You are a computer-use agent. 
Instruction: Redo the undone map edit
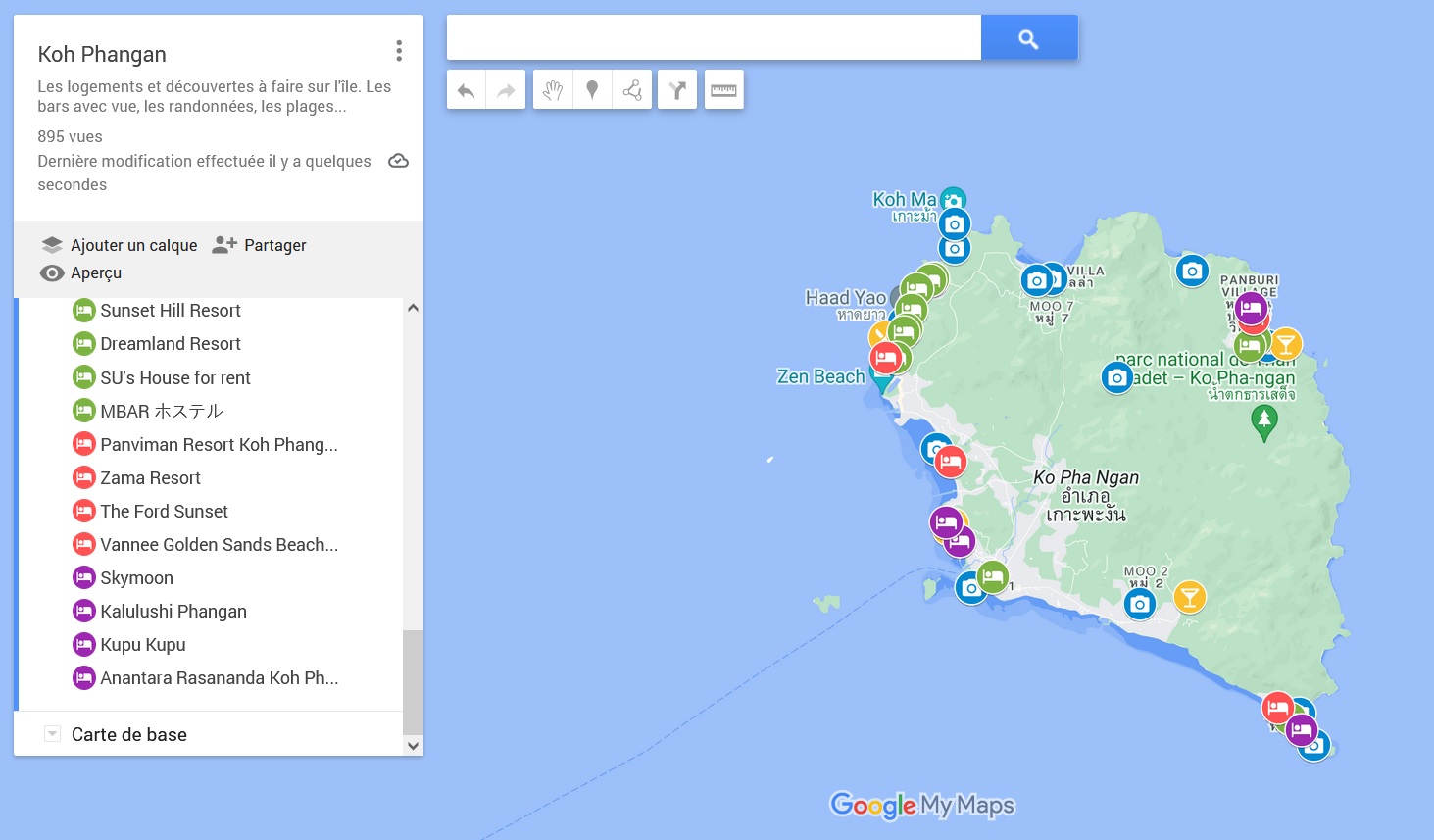(505, 89)
